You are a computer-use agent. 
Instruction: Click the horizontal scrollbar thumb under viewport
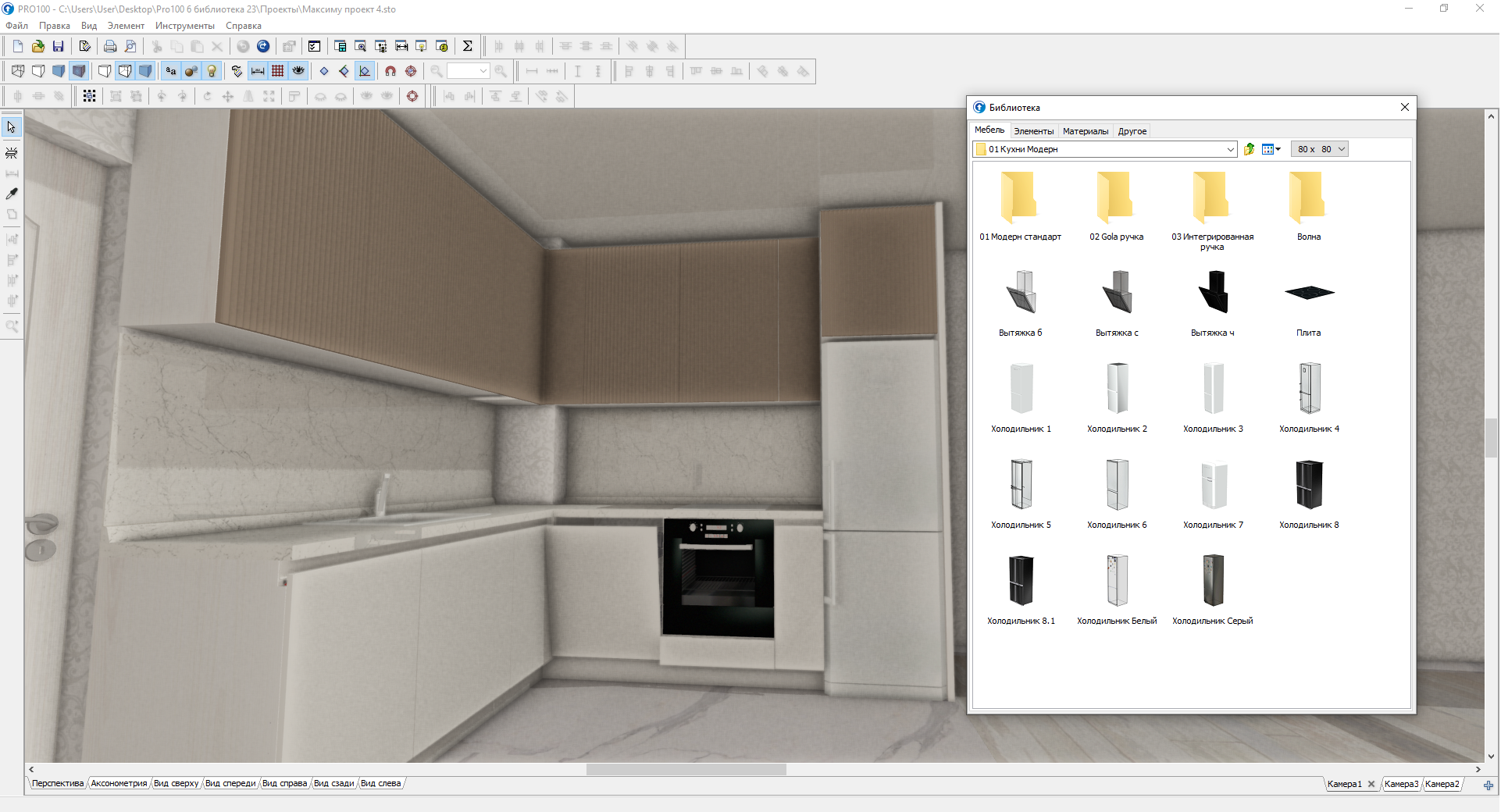(x=686, y=770)
